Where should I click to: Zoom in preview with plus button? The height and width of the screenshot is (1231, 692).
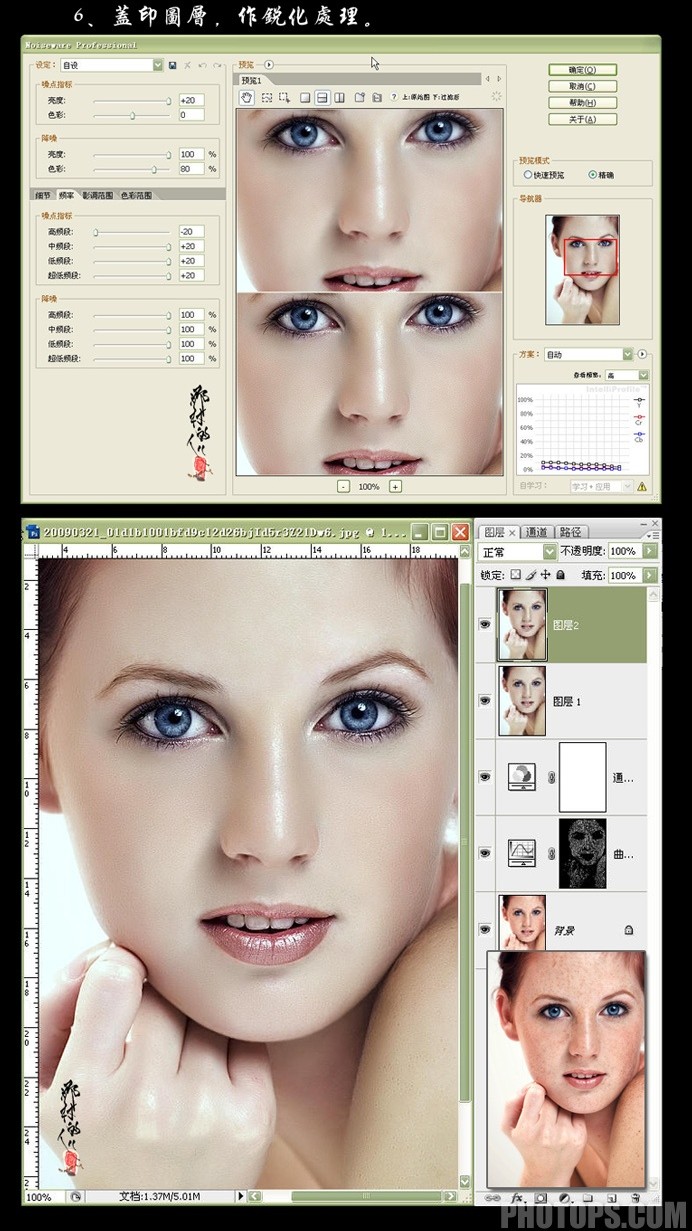395,486
